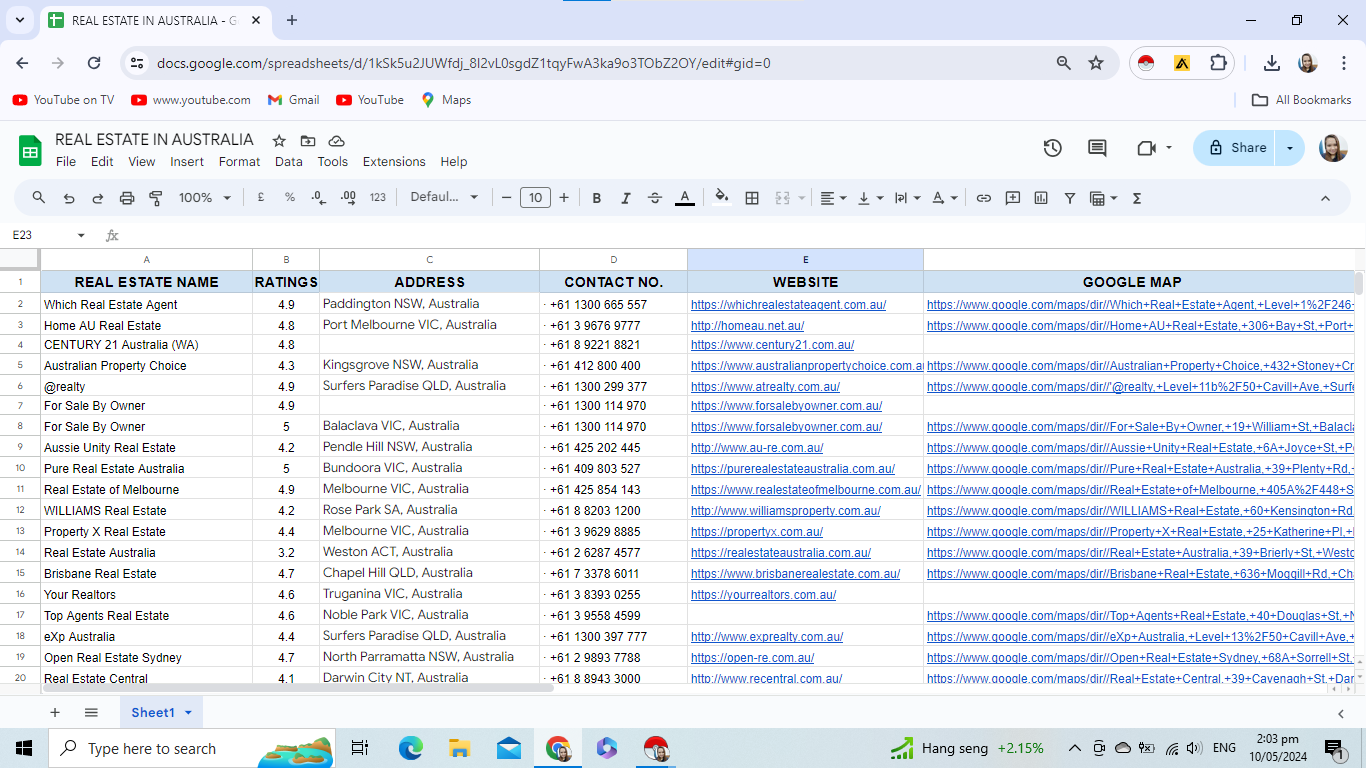Open the Maps bookmark
1366x768 pixels.
click(x=446, y=100)
